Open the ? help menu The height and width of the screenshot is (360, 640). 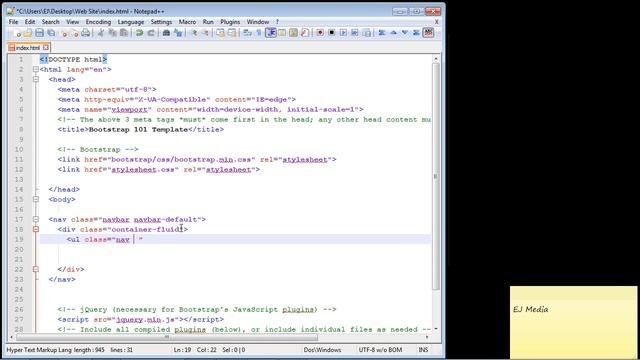point(277,22)
